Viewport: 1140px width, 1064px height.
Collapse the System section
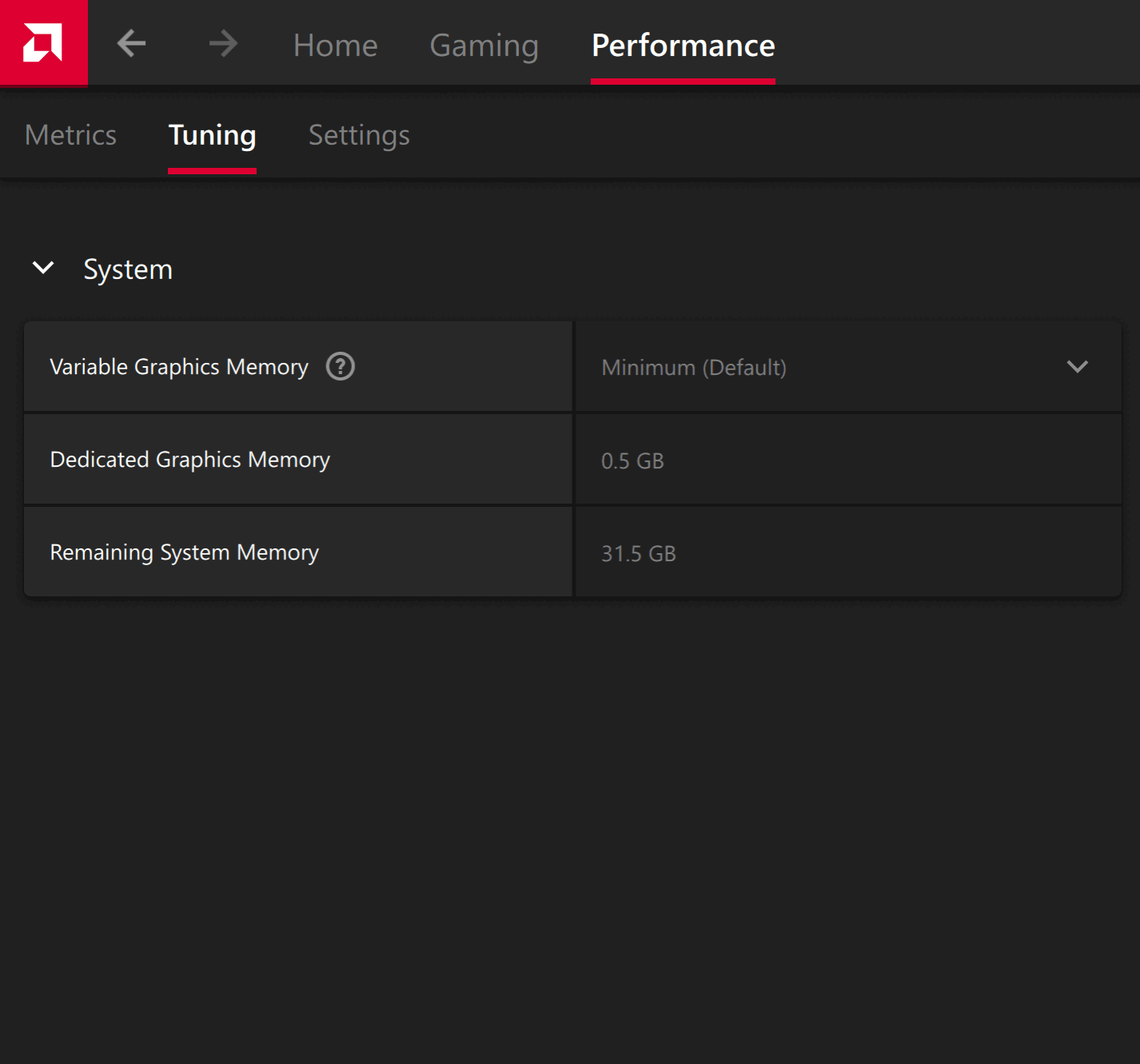point(43,269)
